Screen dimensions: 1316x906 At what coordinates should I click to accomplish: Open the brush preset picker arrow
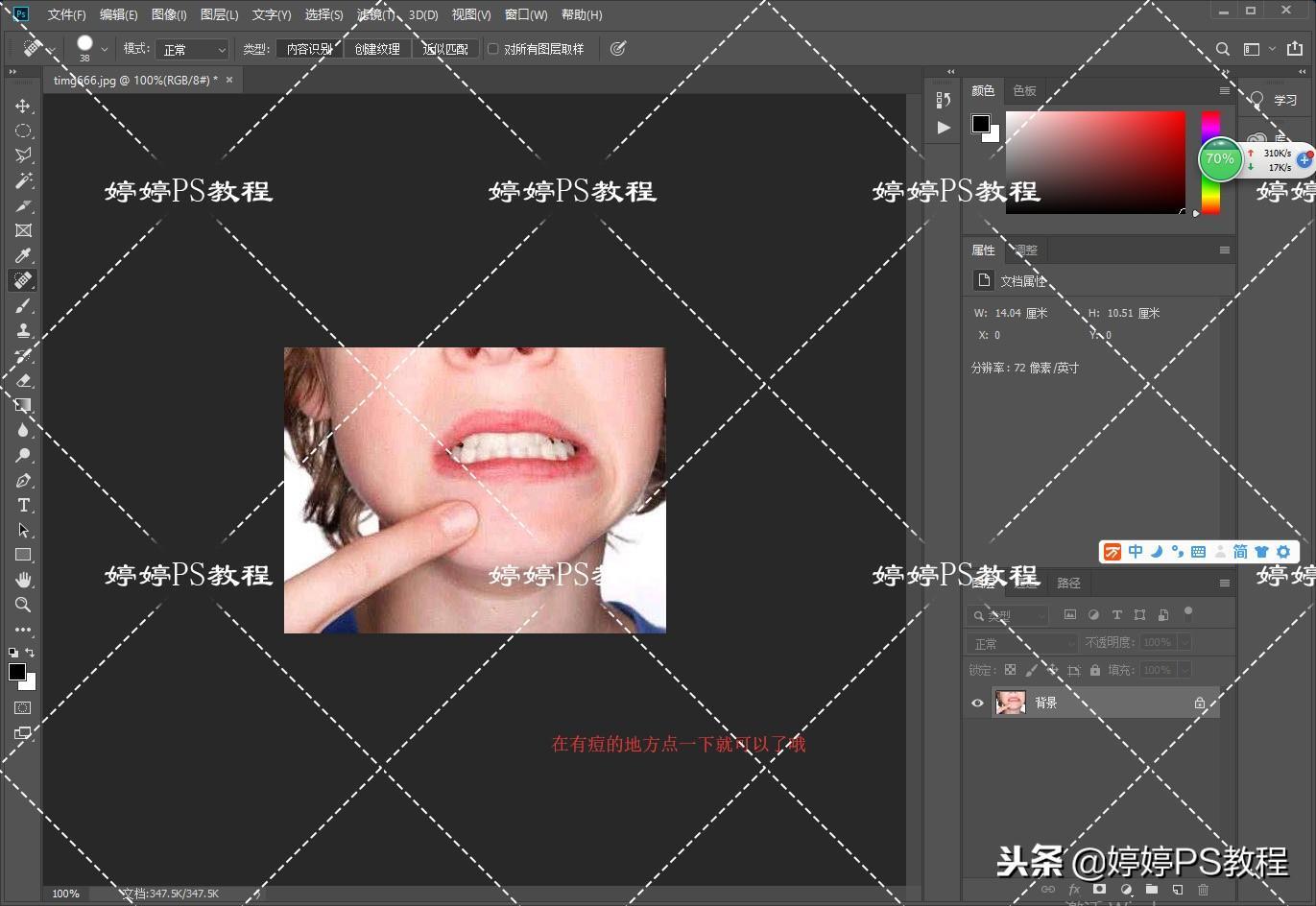point(105,49)
